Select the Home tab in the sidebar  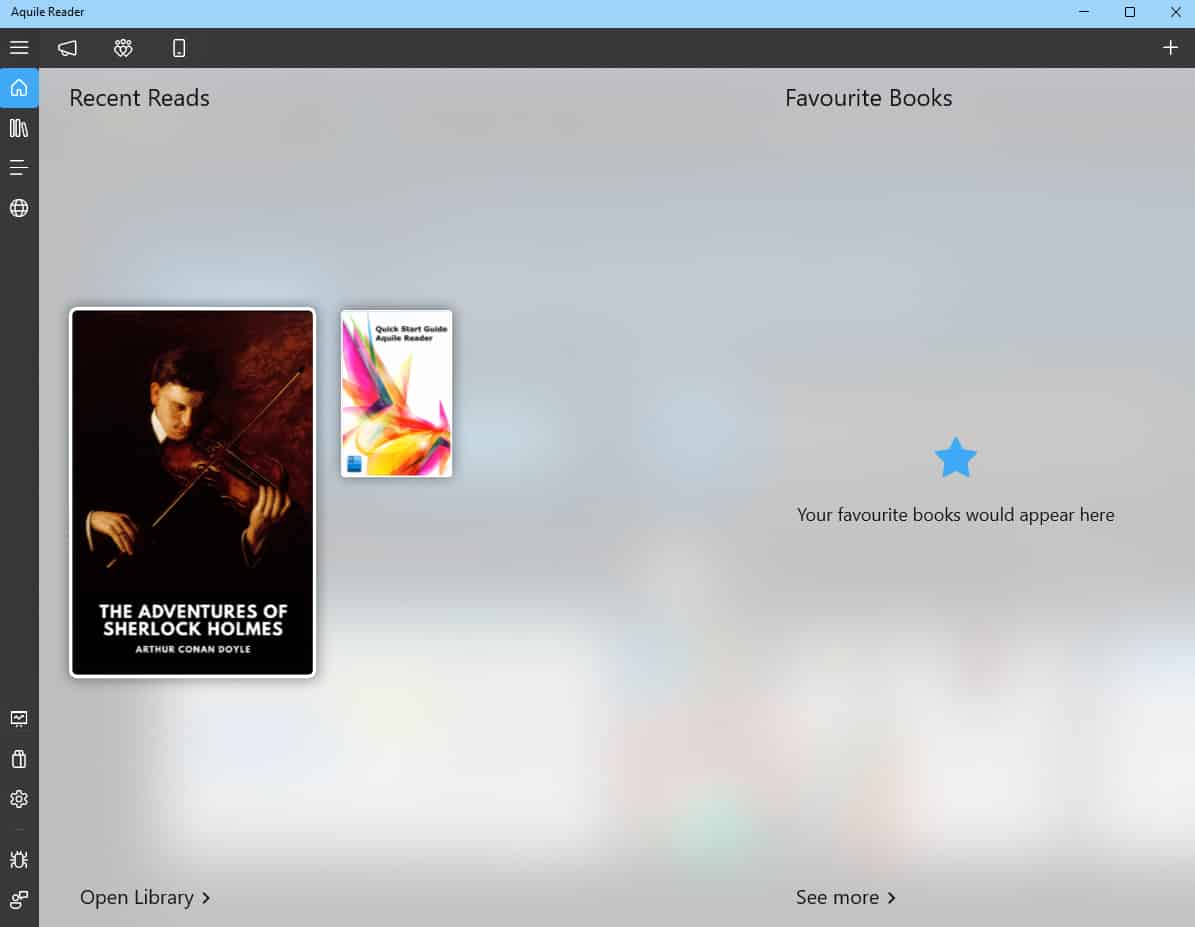19,87
